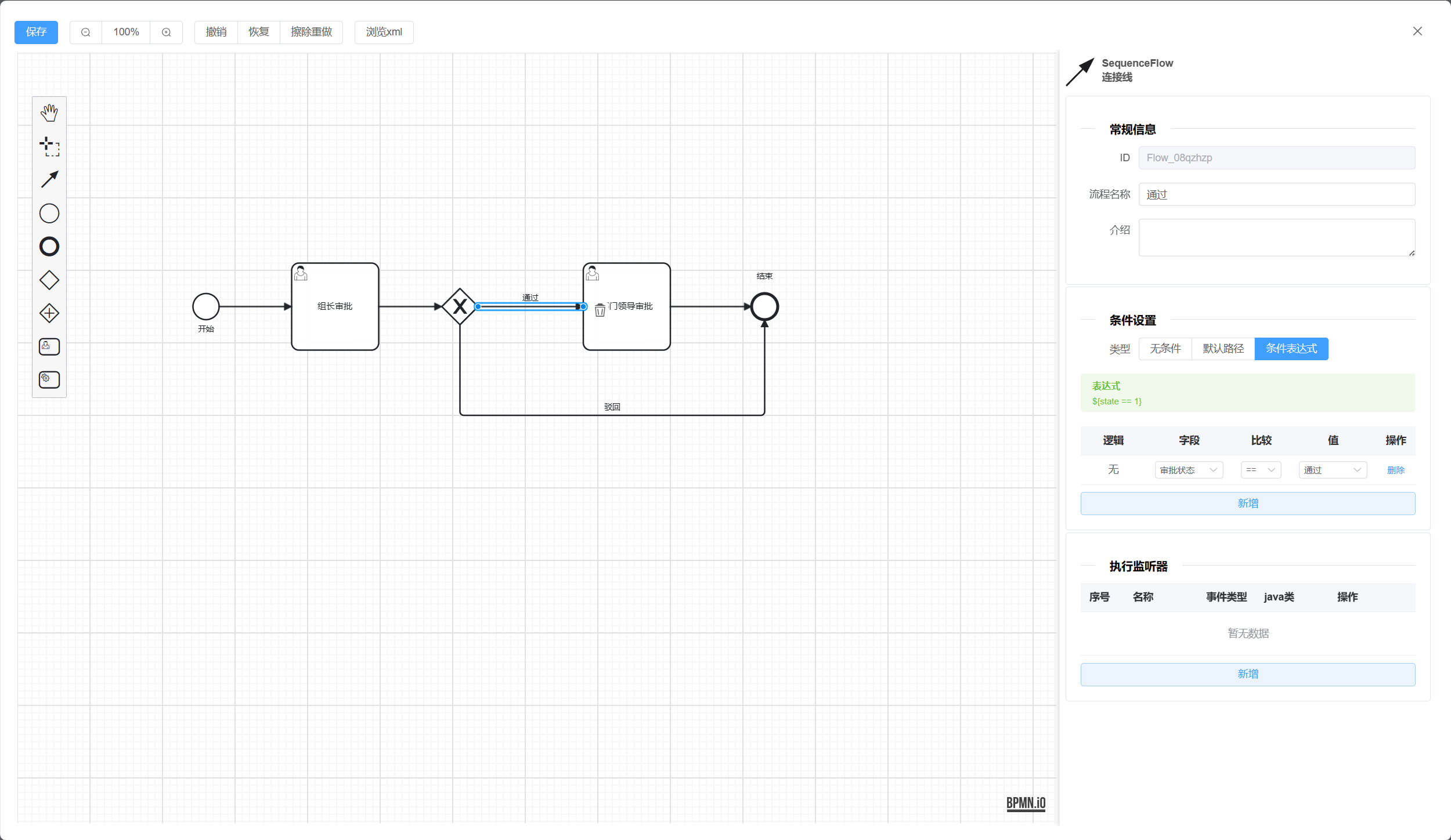The width and height of the screenshot is (1451, 840).
Task: Add an exclusive gateway diamond
Action: click(49, 280)
